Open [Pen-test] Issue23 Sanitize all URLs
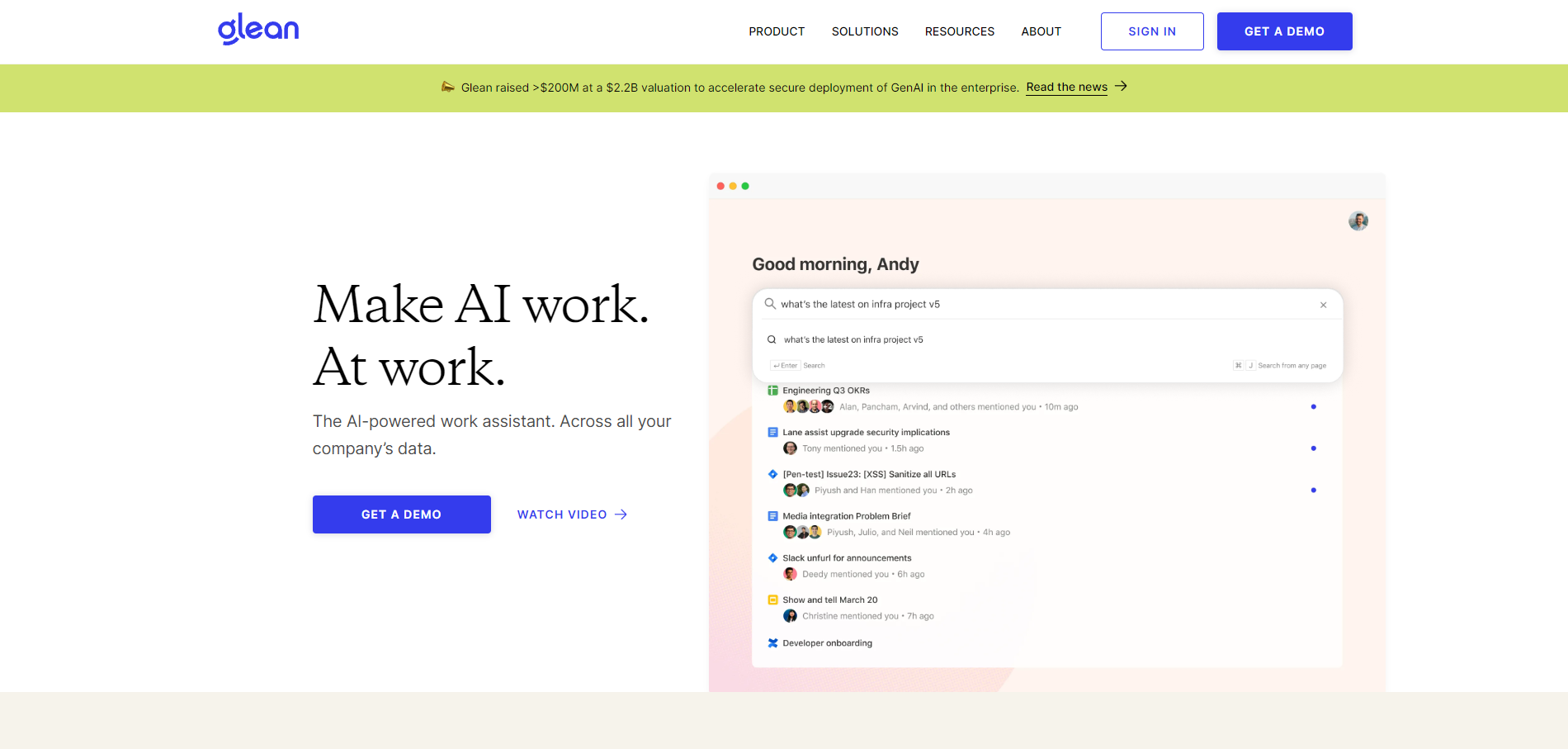 coord(869,474)
